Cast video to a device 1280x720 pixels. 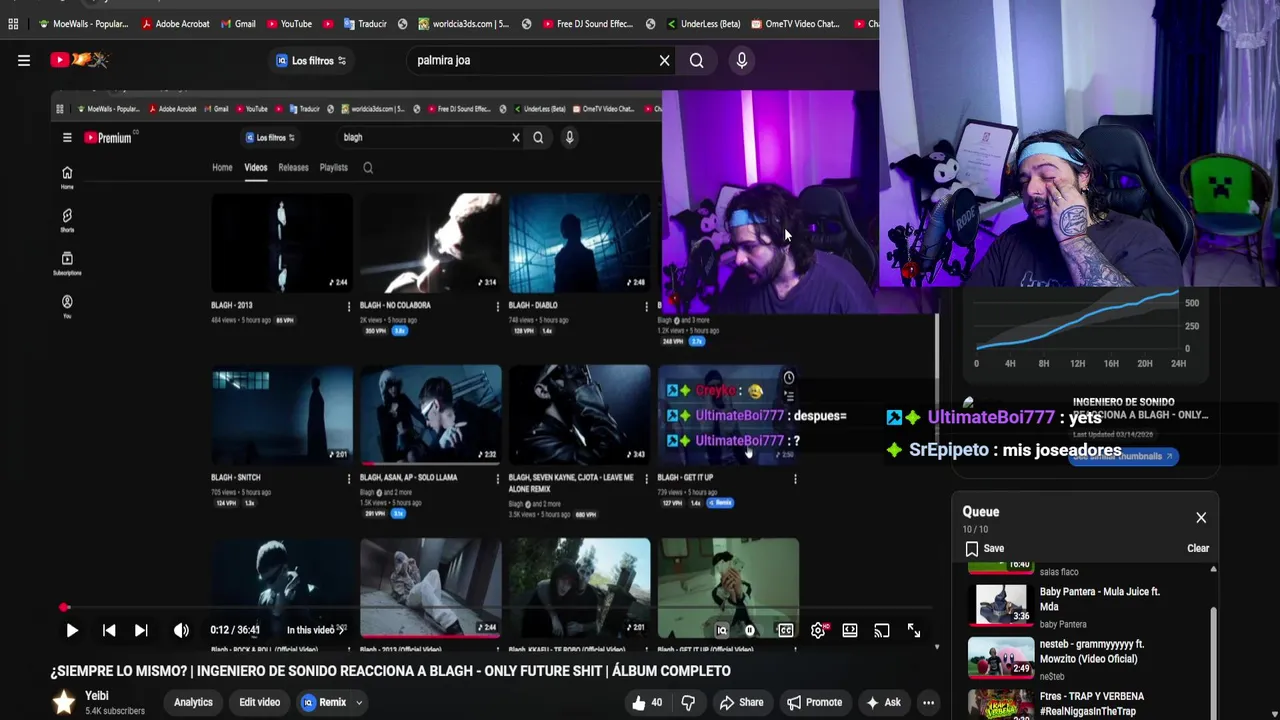coord(881,630)
